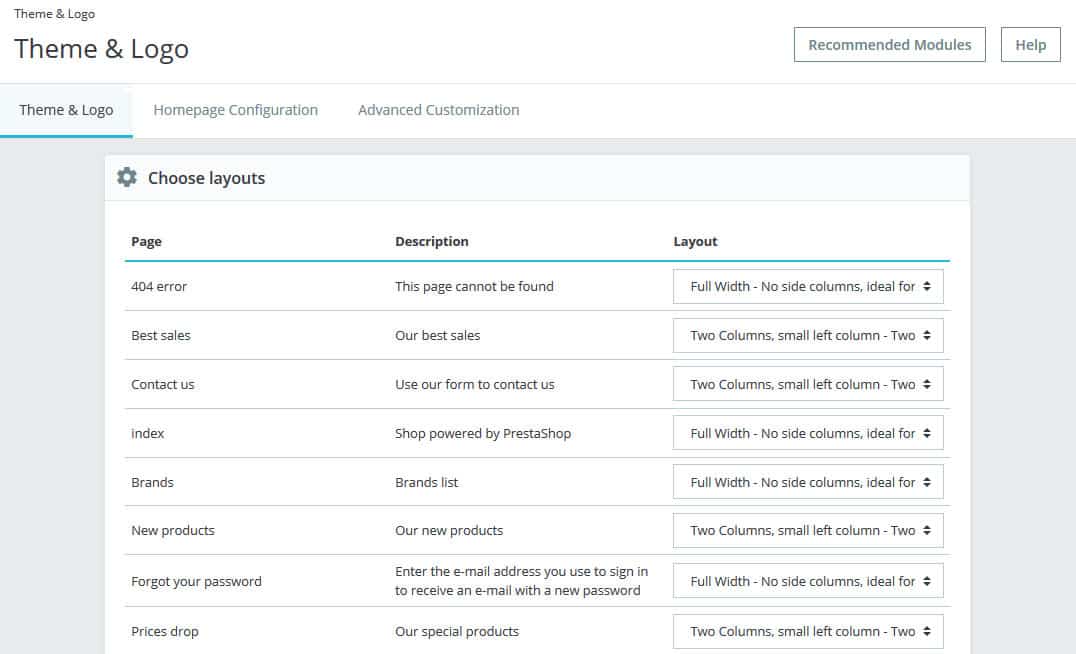Click the Description column header
1076x654 pixels.
[431, 241]
